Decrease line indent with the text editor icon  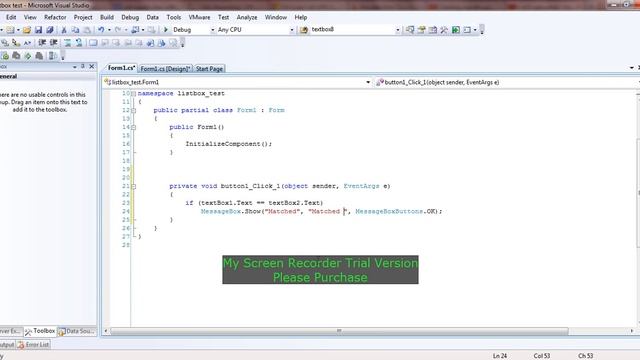click(x=42, y=43)
